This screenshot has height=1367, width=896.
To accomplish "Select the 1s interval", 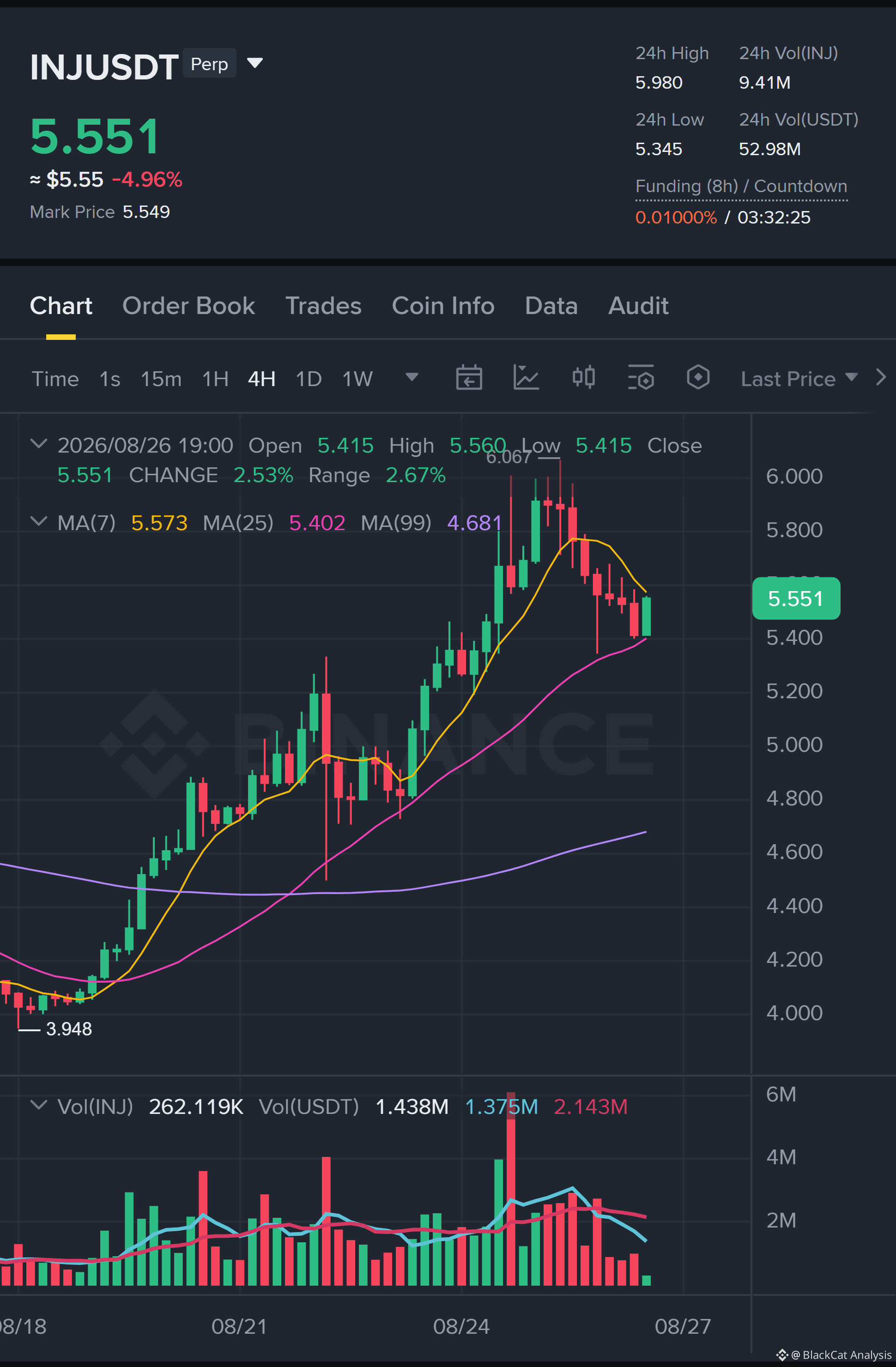I will (x=110, y=379).
